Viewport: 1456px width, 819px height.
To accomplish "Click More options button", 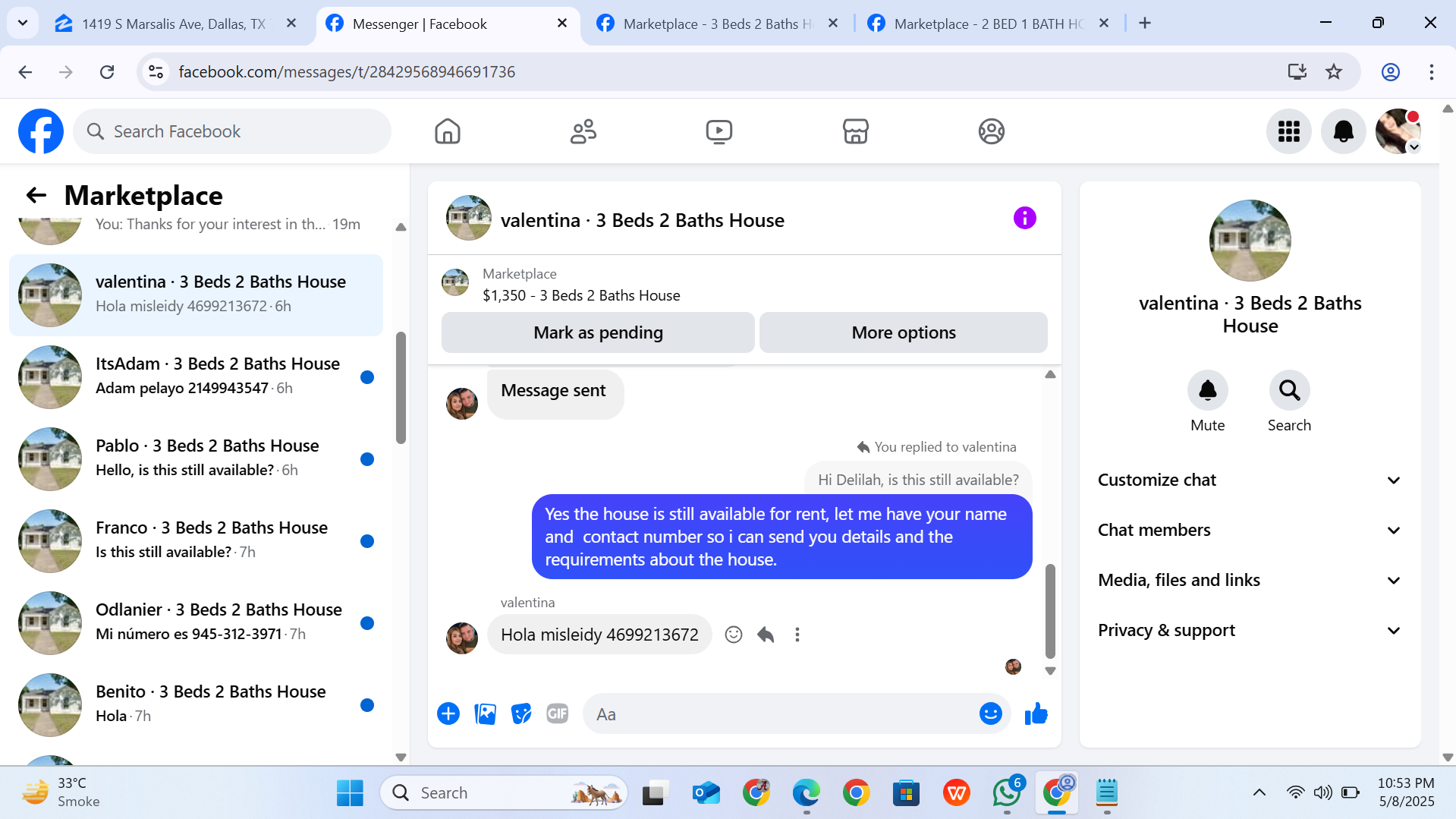I will point(904,332).
